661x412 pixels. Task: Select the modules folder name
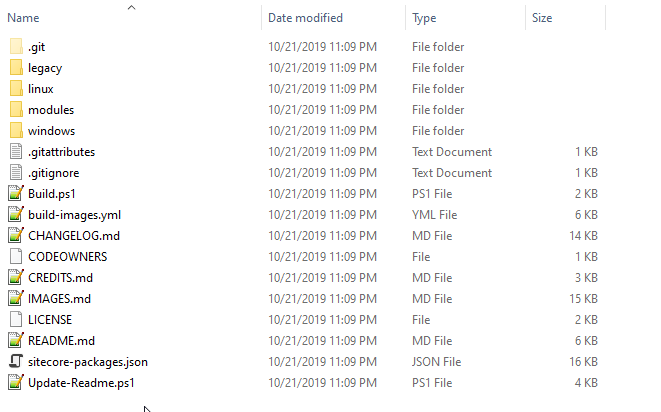pyautogui.click(x=51, y=110)
